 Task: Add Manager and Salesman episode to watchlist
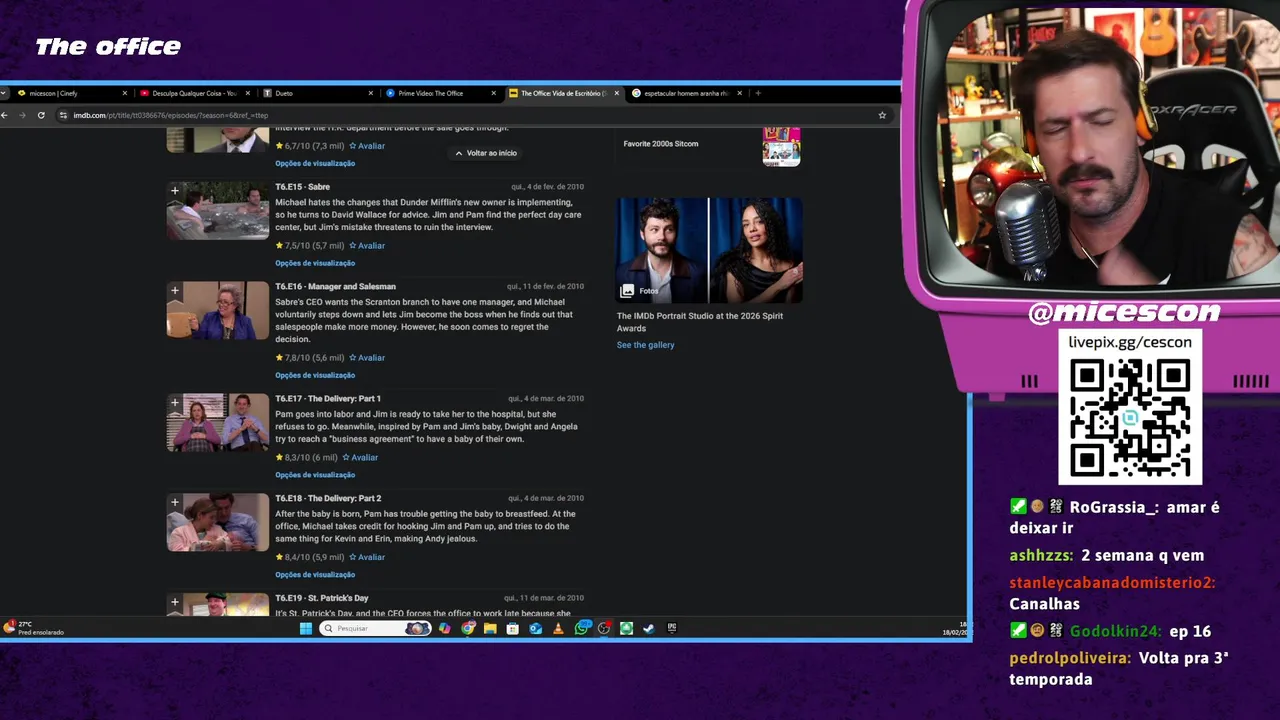(175, 290)
